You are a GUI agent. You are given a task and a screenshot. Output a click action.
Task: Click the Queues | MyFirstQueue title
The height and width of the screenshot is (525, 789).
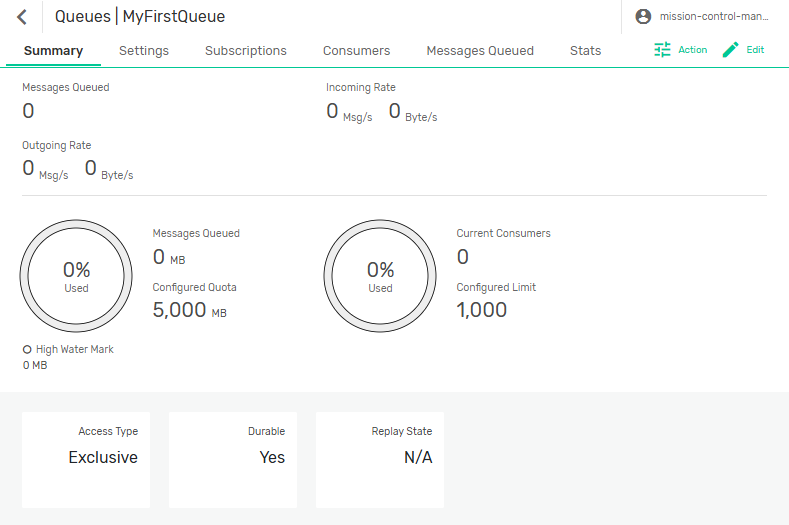[x=140, y=17]
